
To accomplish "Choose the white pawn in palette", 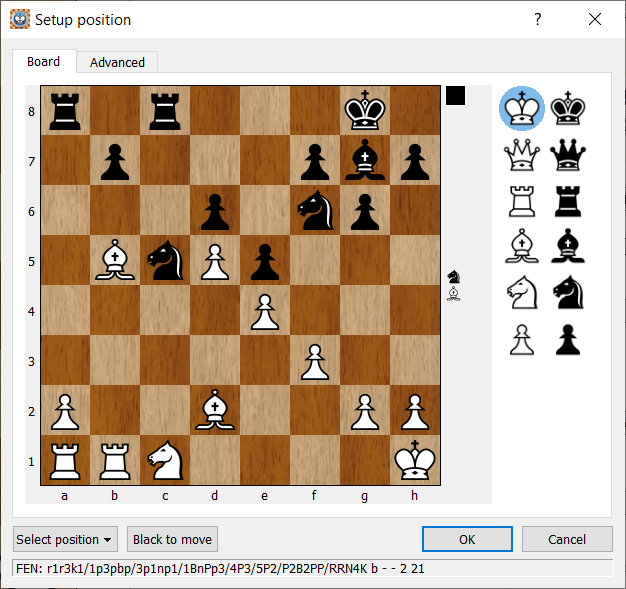I will pos(521,339).
